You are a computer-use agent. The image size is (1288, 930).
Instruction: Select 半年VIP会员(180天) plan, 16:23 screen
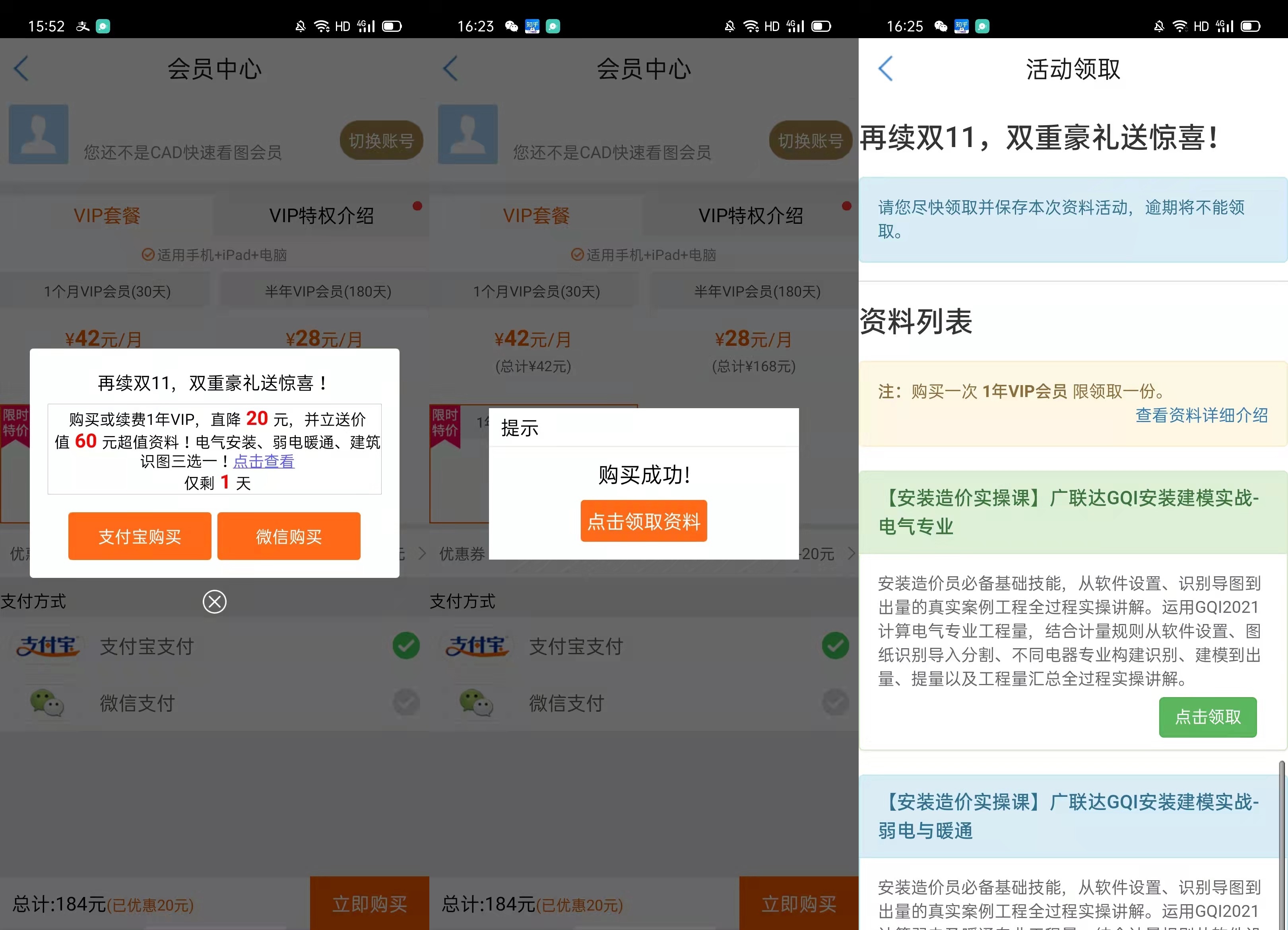click(758, 292)
